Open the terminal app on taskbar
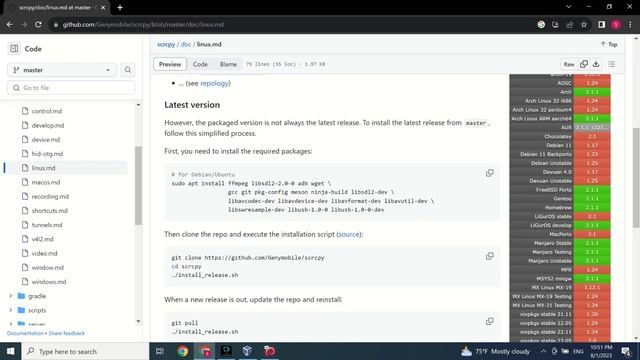Viewport: 640px width, 360px height. tap(226, 351)
